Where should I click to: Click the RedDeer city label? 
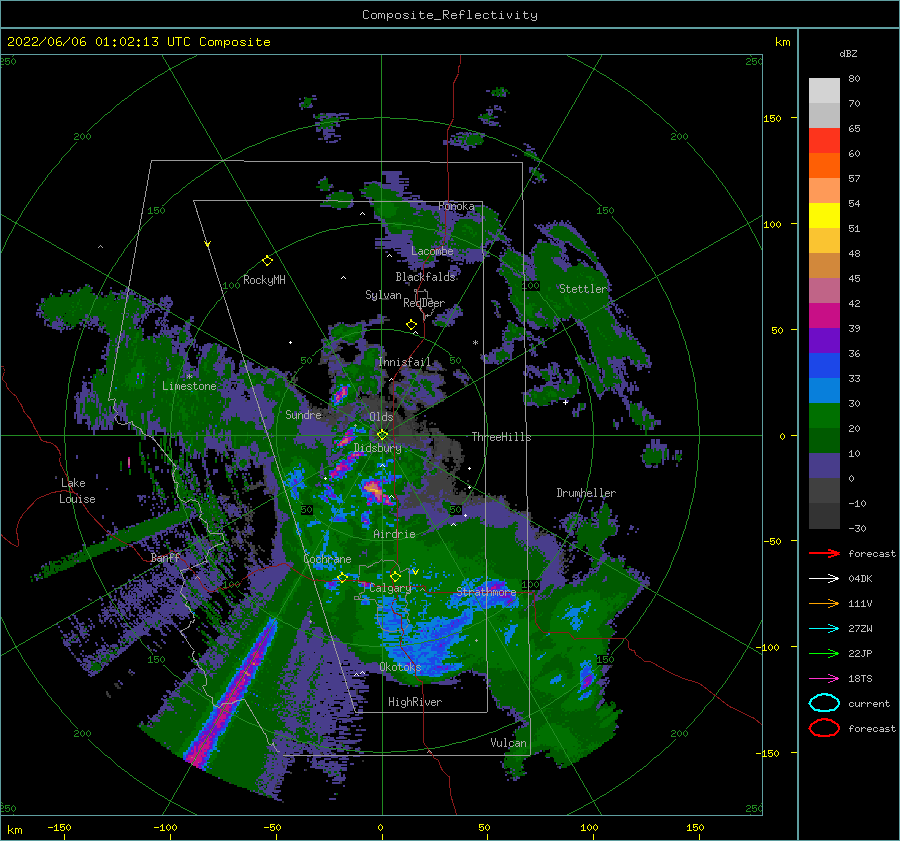click(x=424, y=303)
